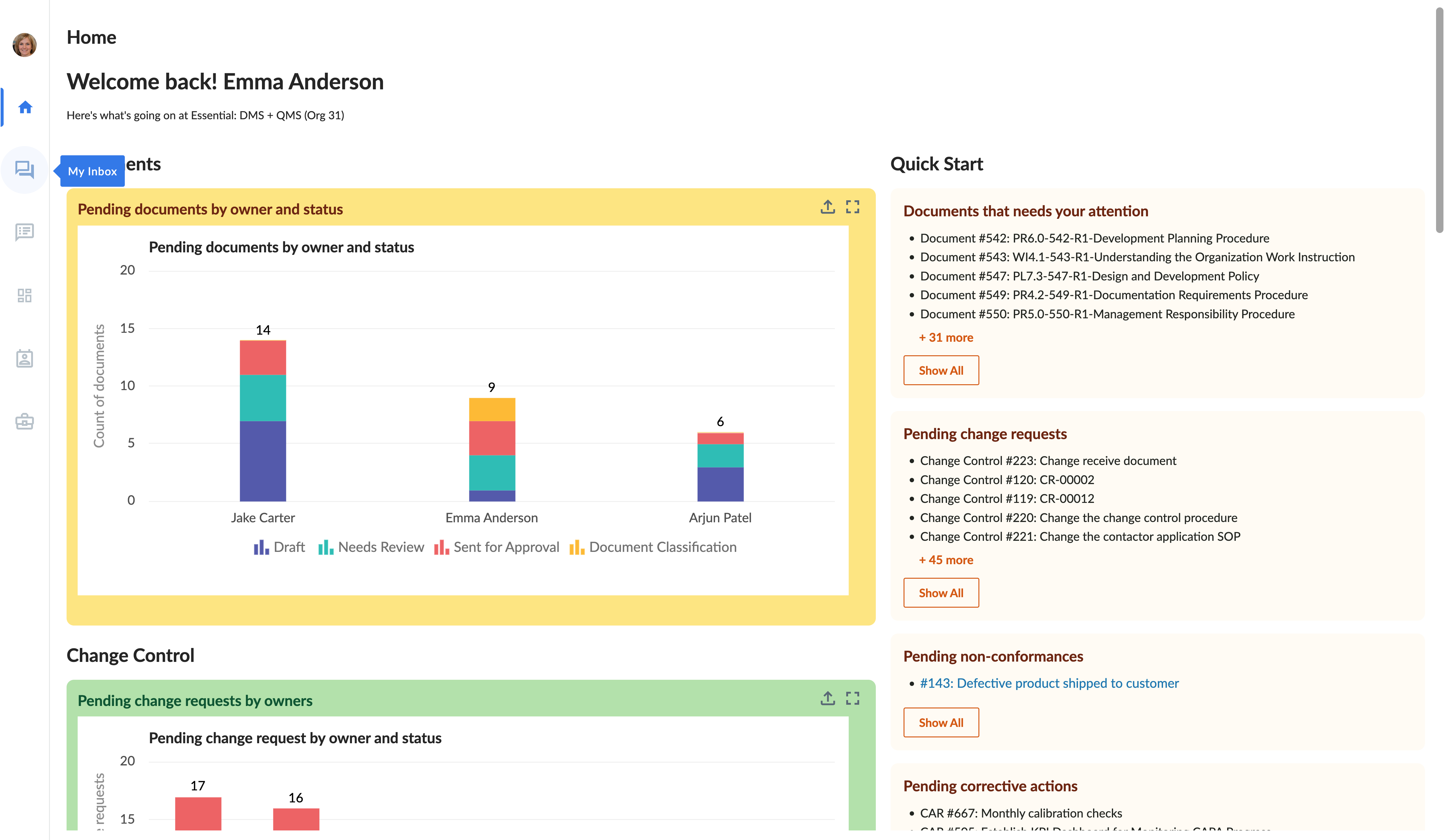This screenshot has width=1449, height=840.
Task: Click Jake Carter's Draft bar segment
Action: pos(263,461)
